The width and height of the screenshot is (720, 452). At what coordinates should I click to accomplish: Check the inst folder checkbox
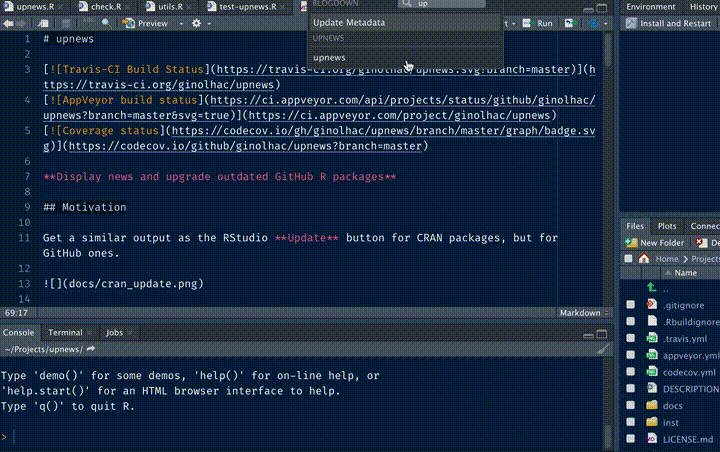pyautogui.click(x=630, y=422)
